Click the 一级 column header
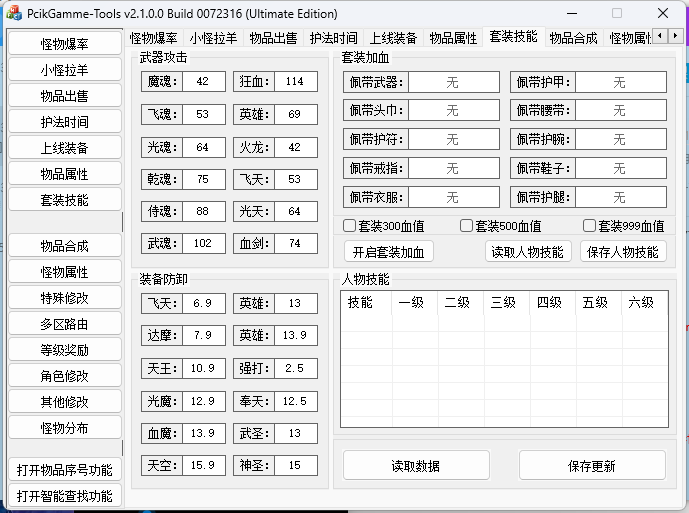 click(x=415, y=302)
